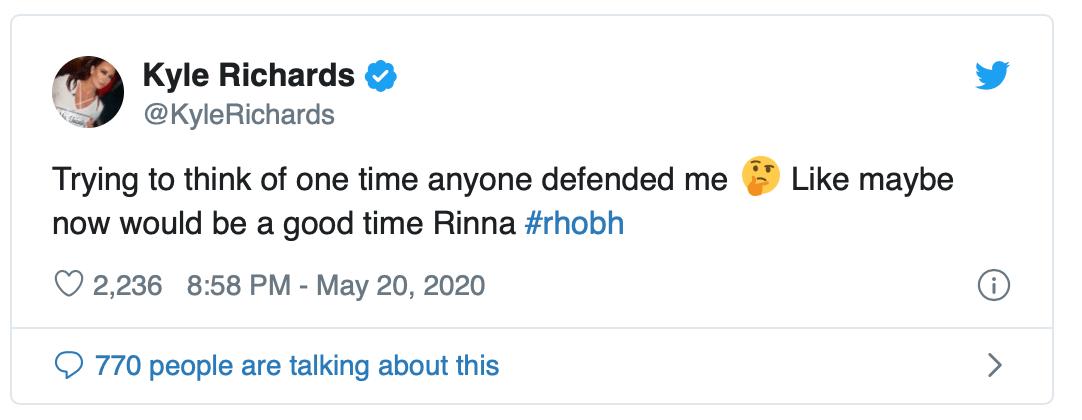Open the #rhobh hashtag
Viewport: 1082px width, 420px height.
point(574,223)
